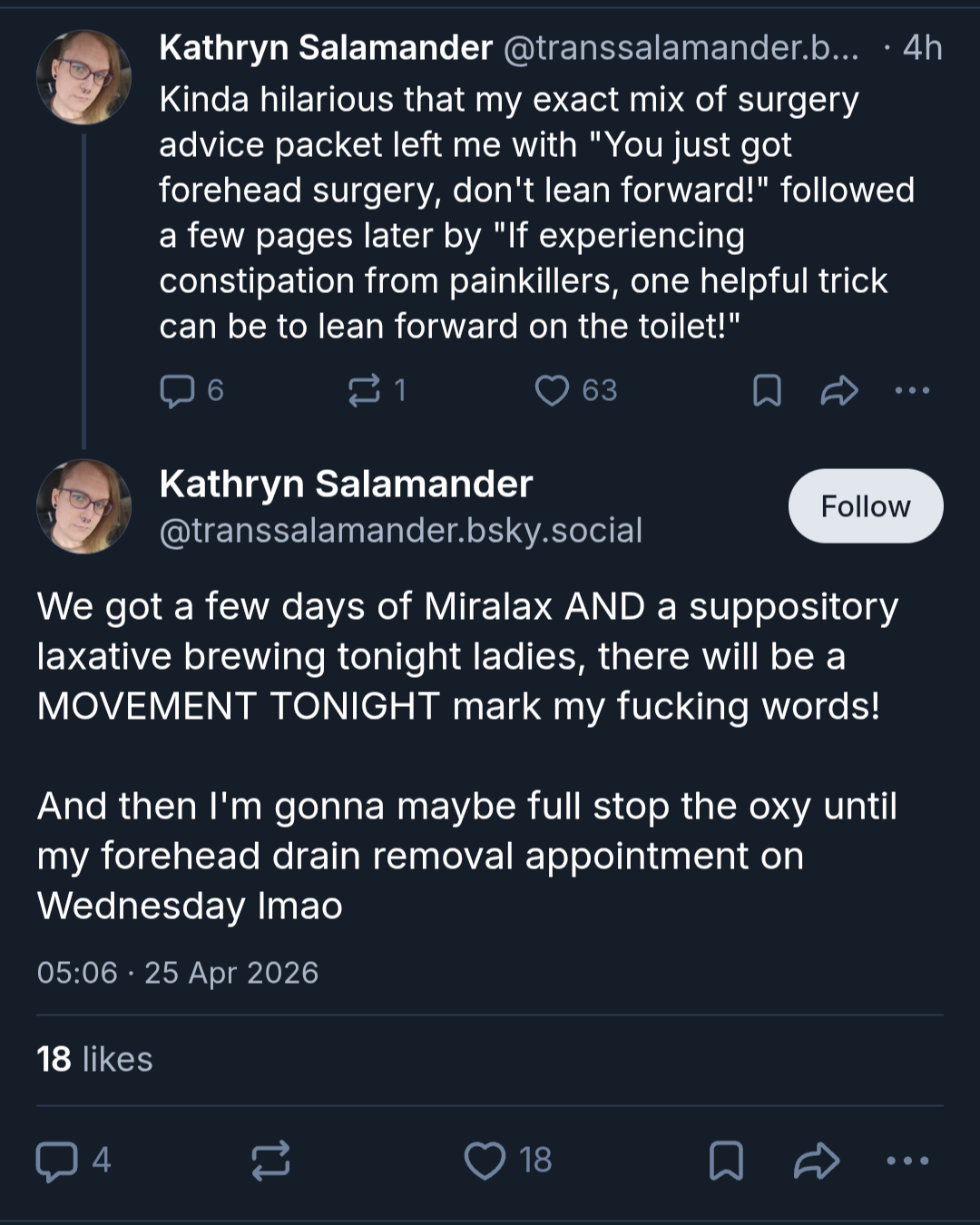Like the parent post with 63 likes
980x1225 pixels.
575,390
